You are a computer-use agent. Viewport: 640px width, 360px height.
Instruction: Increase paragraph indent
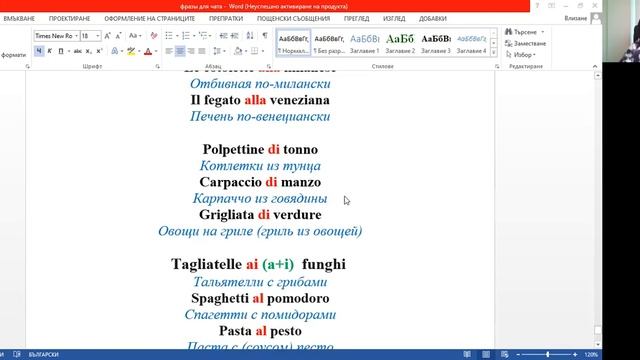point(235,36)
